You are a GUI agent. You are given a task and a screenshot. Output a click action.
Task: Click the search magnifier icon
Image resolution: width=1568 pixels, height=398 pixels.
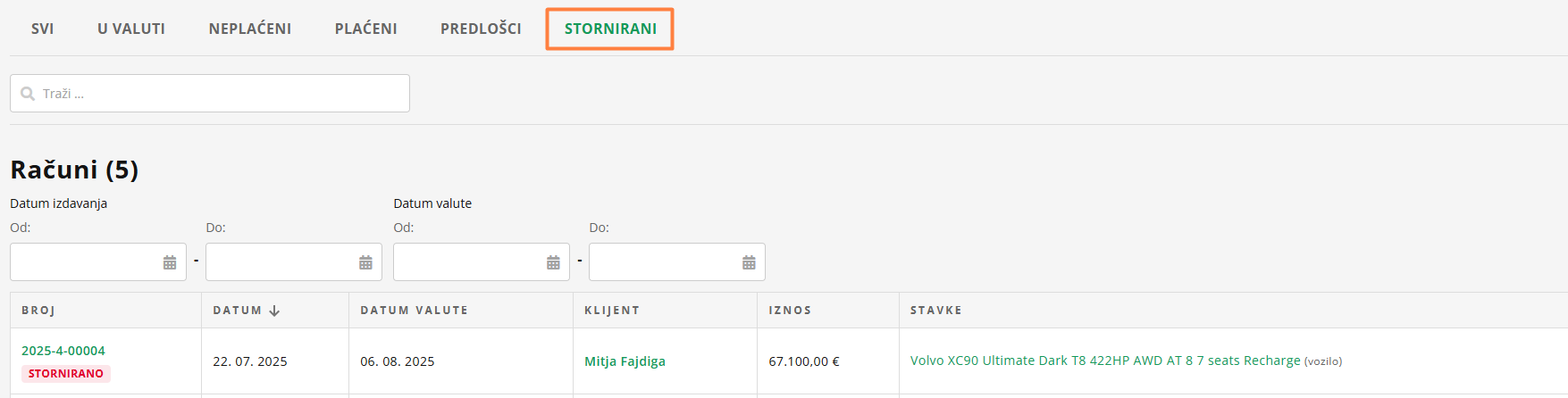[28, 94]
